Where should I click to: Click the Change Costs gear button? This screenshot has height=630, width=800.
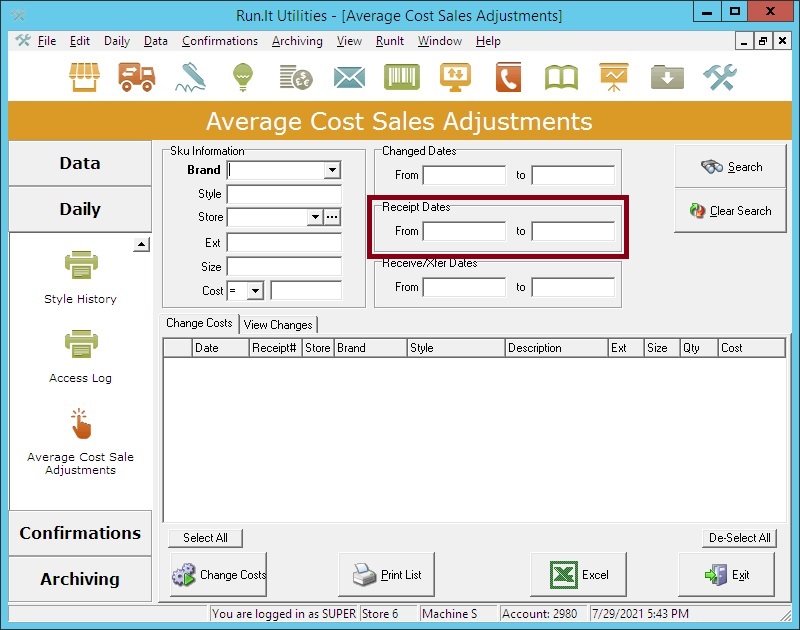(218, 574)
